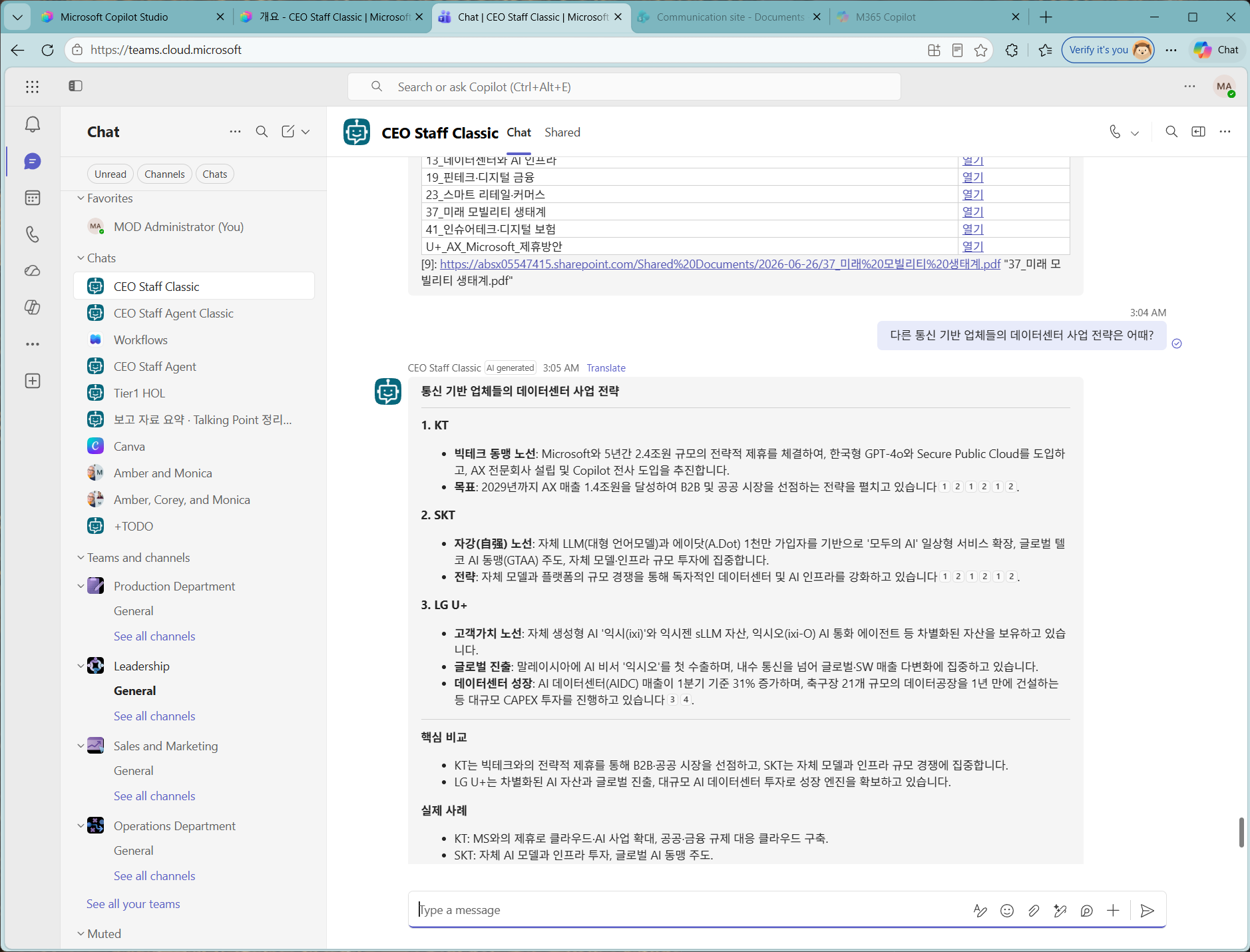Click See all your teams link
Viewport: 1250px width, 952px height.
(133, 903)
